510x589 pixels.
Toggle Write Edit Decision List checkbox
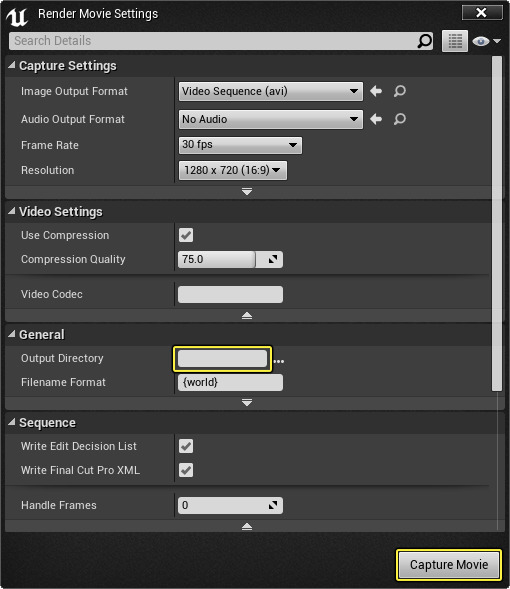[186, 446]
